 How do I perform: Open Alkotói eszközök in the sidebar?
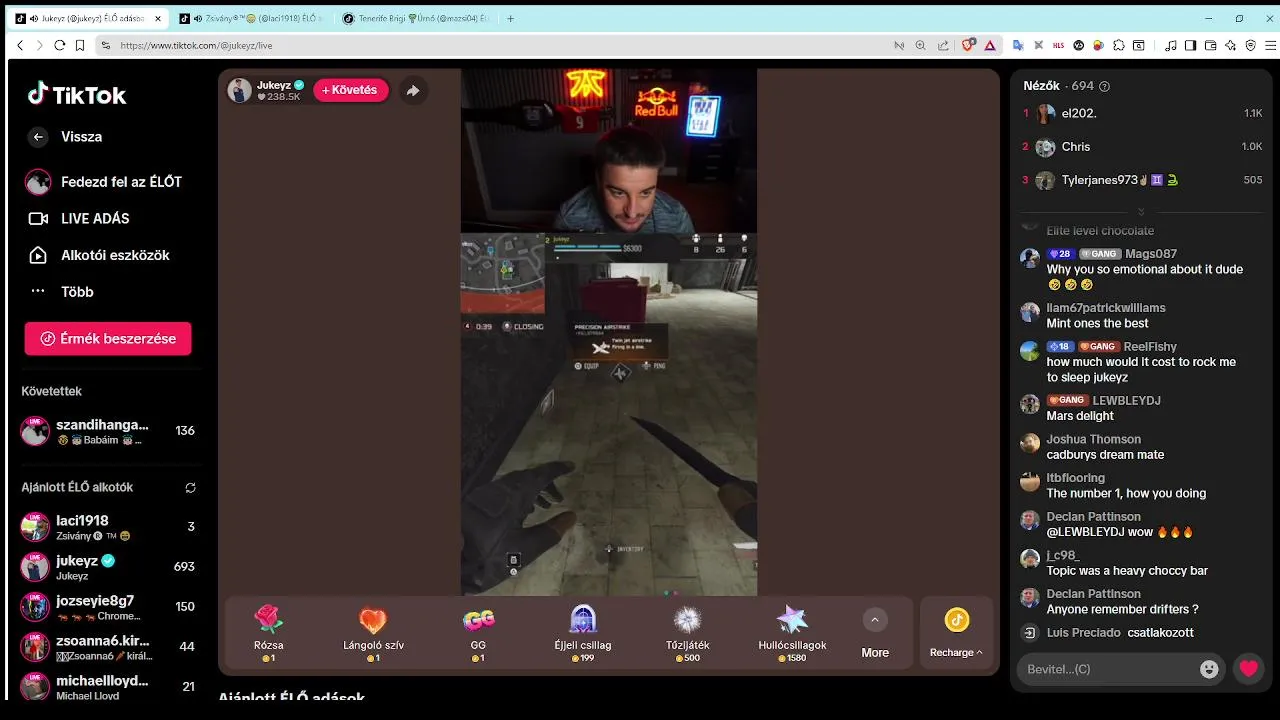(98, 255)
